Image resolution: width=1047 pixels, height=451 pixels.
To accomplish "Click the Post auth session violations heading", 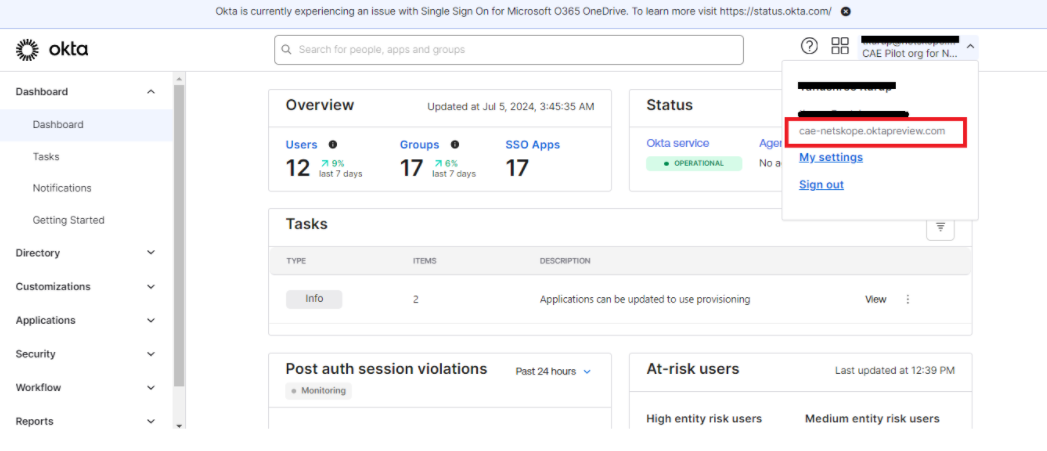I will pos(387,369).
